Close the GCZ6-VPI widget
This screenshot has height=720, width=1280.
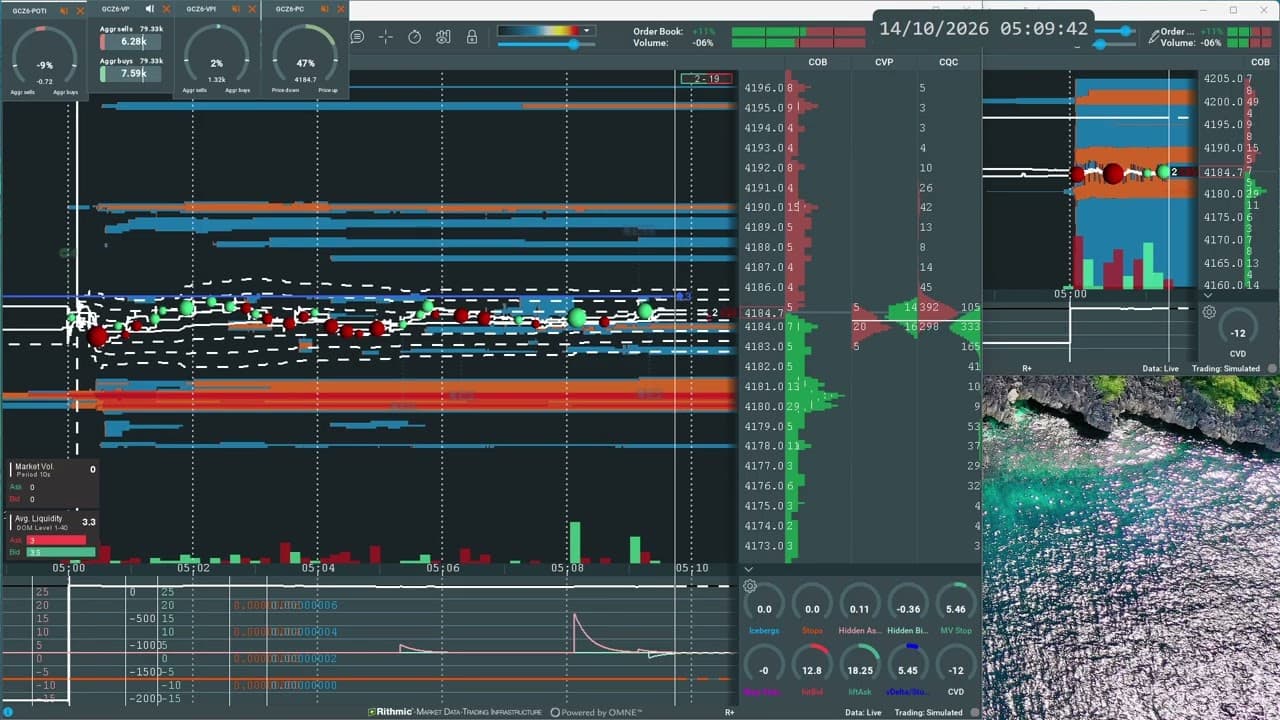click(x=253, y=9)
